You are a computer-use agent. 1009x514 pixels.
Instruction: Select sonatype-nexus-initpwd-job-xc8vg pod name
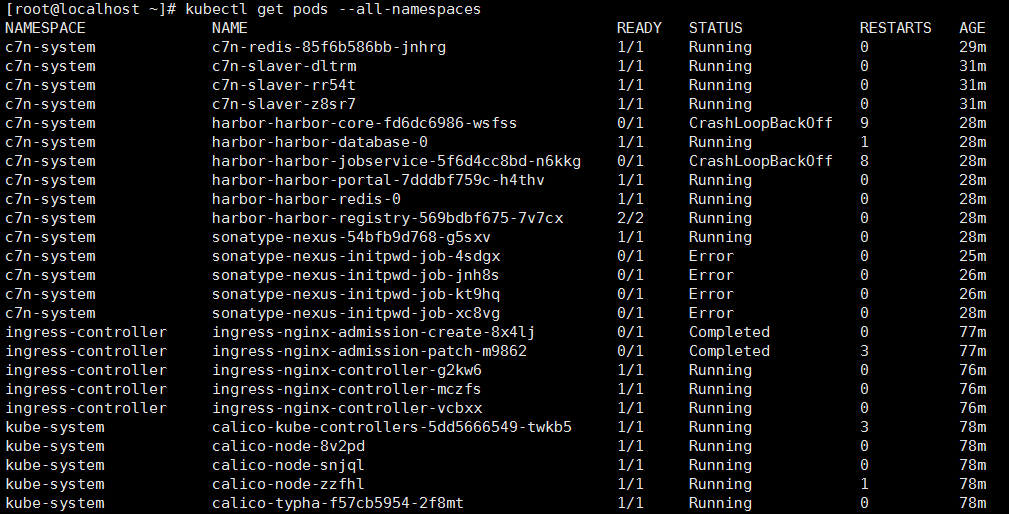click(356, 313)
